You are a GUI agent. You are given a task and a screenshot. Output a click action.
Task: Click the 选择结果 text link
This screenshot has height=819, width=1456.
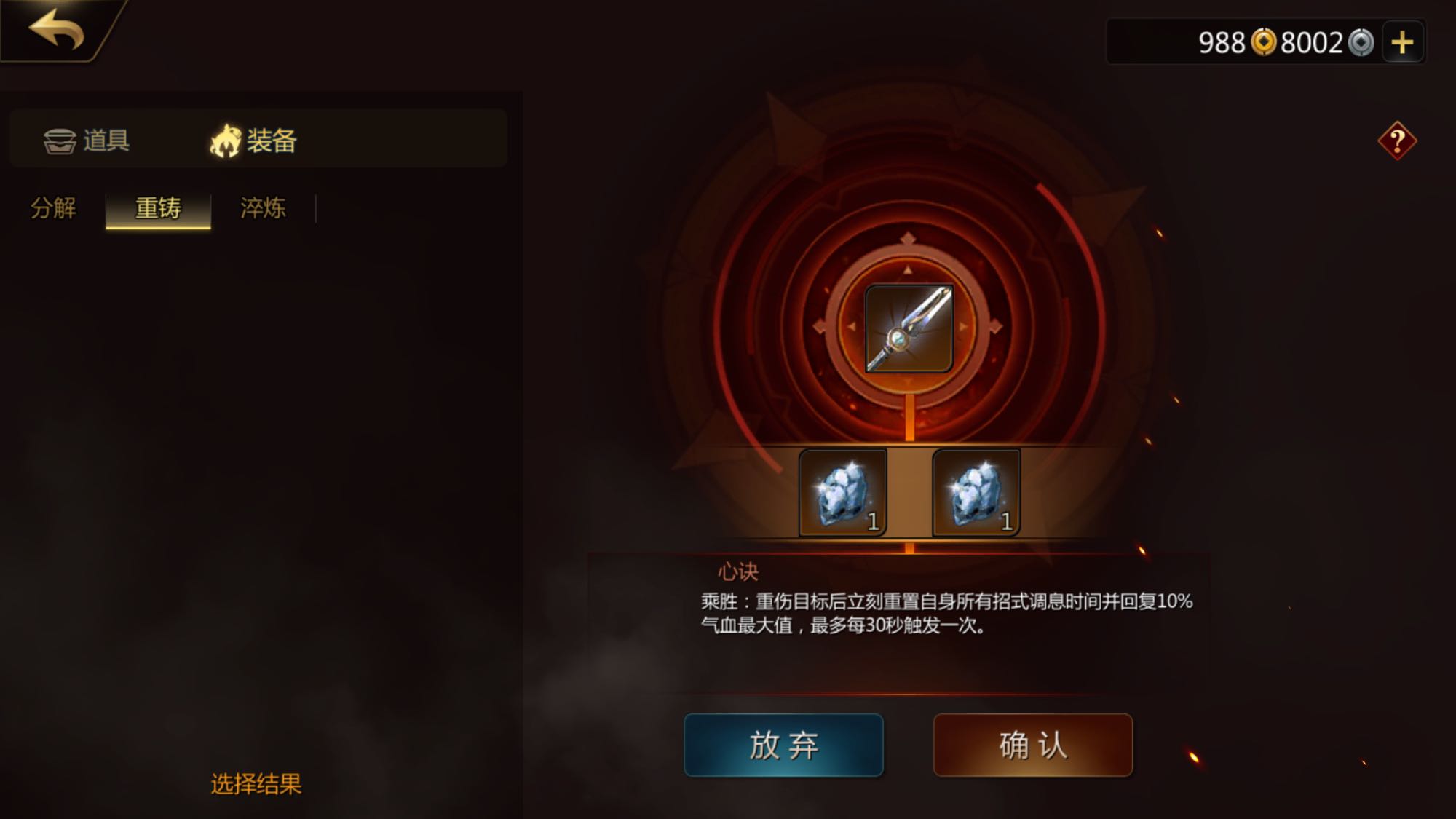coord(256,784)
